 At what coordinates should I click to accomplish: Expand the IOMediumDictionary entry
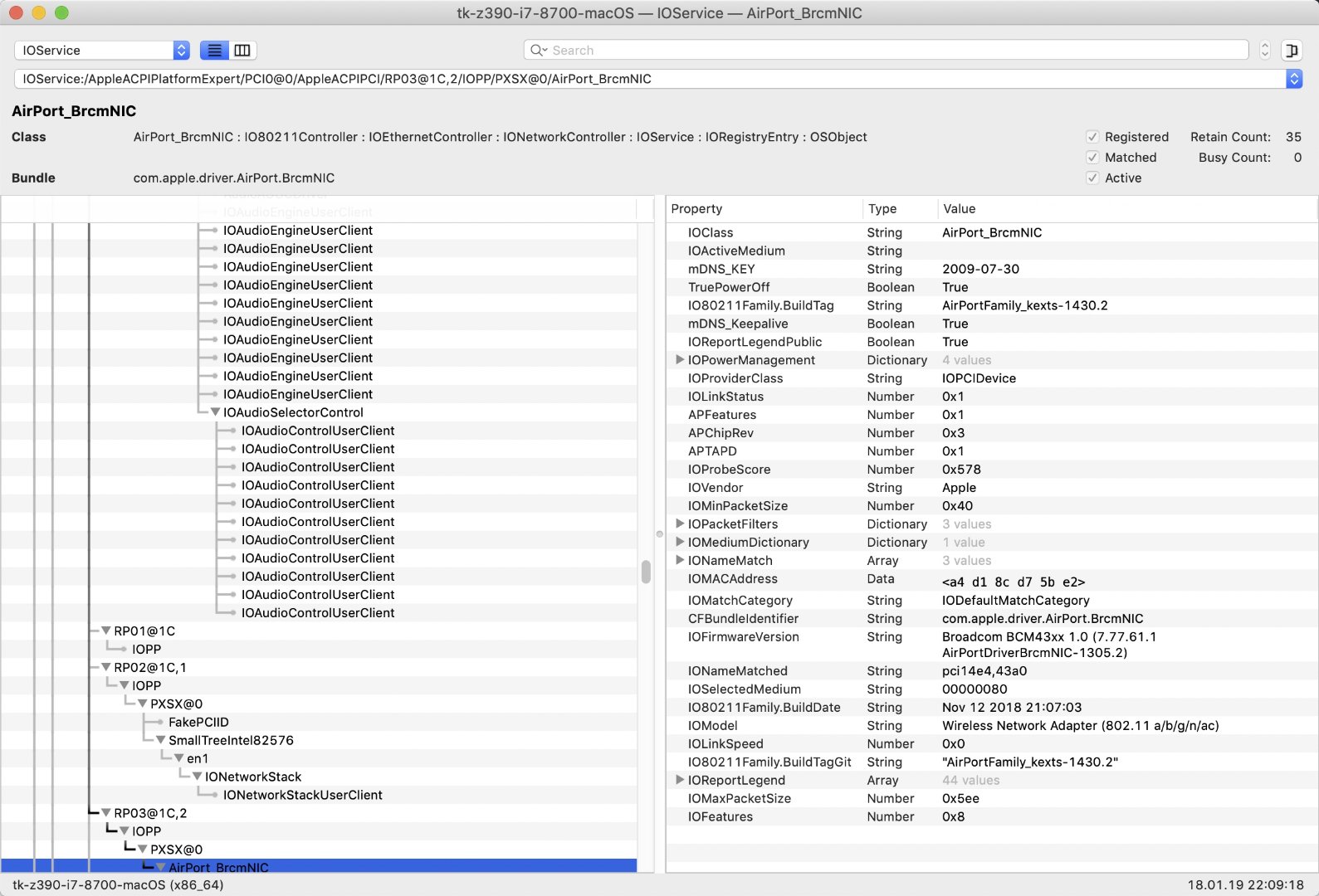click(x=680, y=543)
